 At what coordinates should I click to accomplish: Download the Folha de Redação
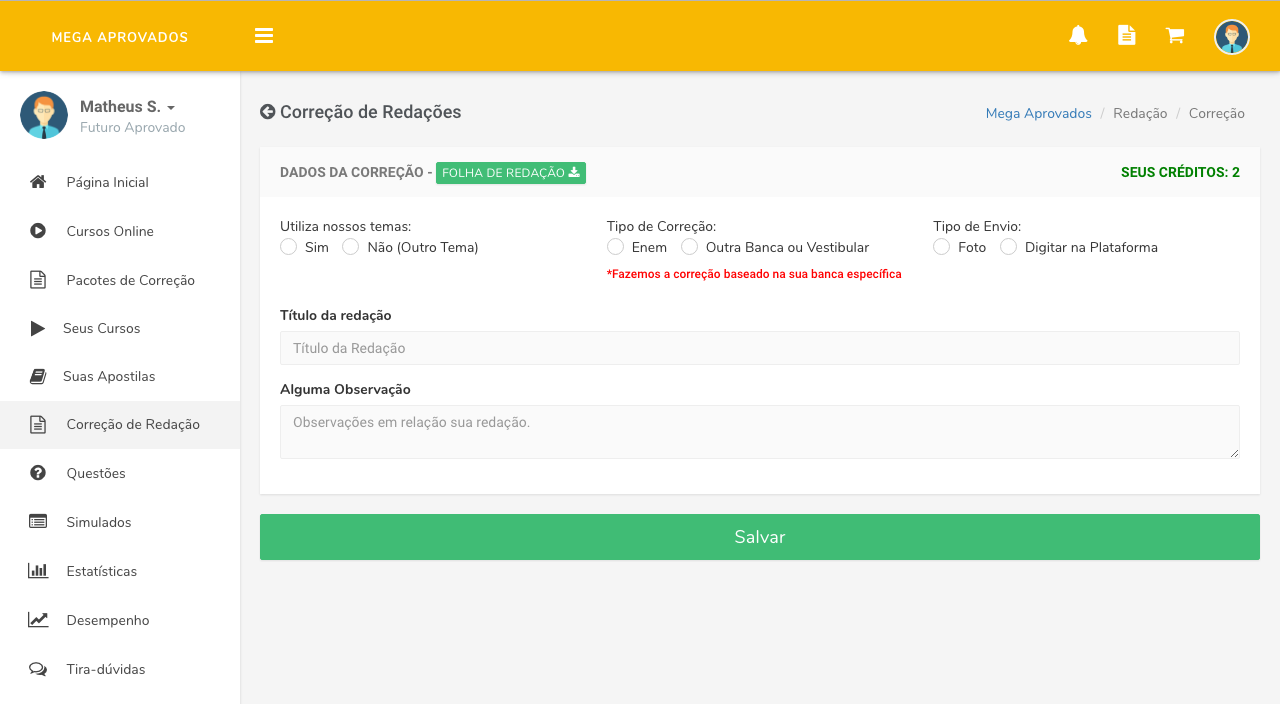coord(511,173)
